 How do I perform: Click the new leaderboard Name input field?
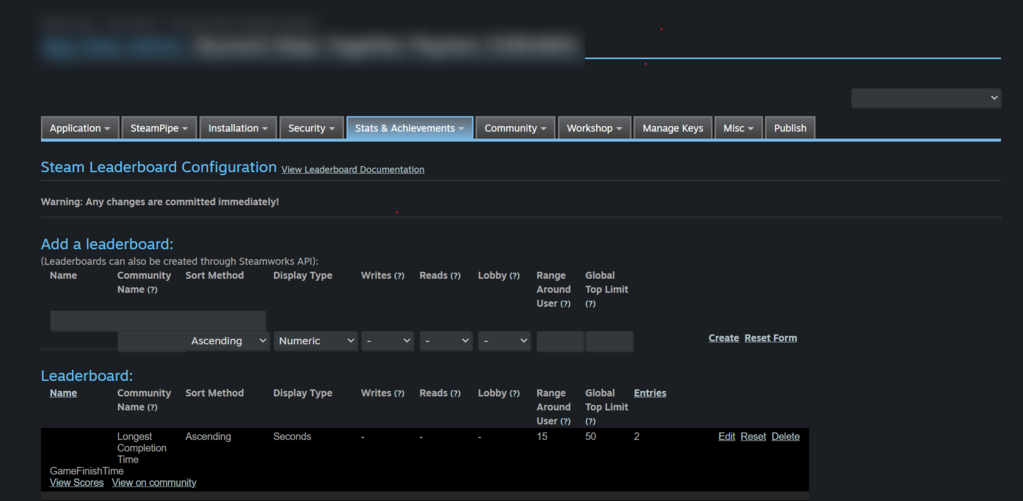tap(158, 321)
